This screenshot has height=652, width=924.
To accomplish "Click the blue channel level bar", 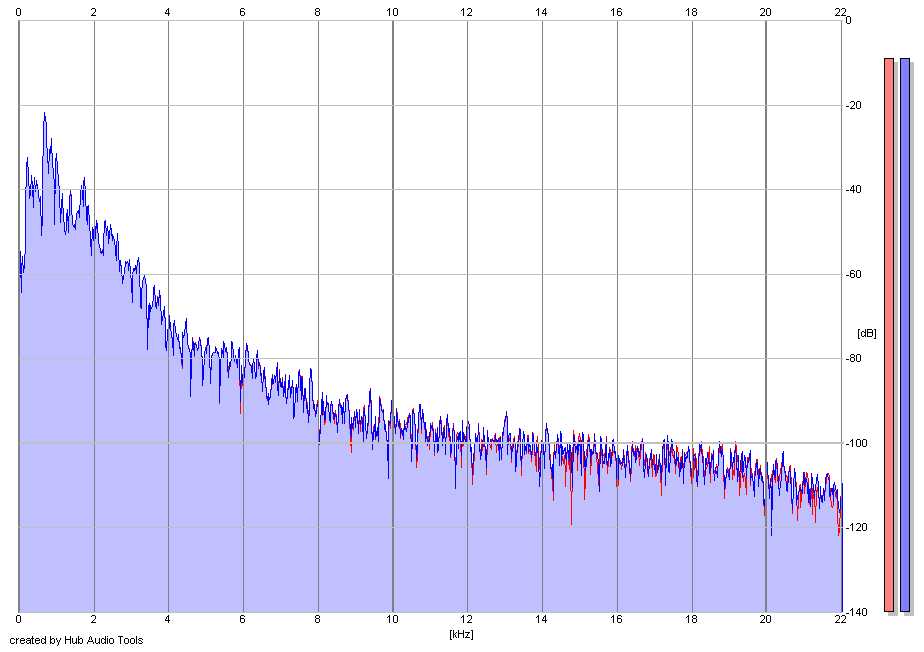I will tap(905, 335).
